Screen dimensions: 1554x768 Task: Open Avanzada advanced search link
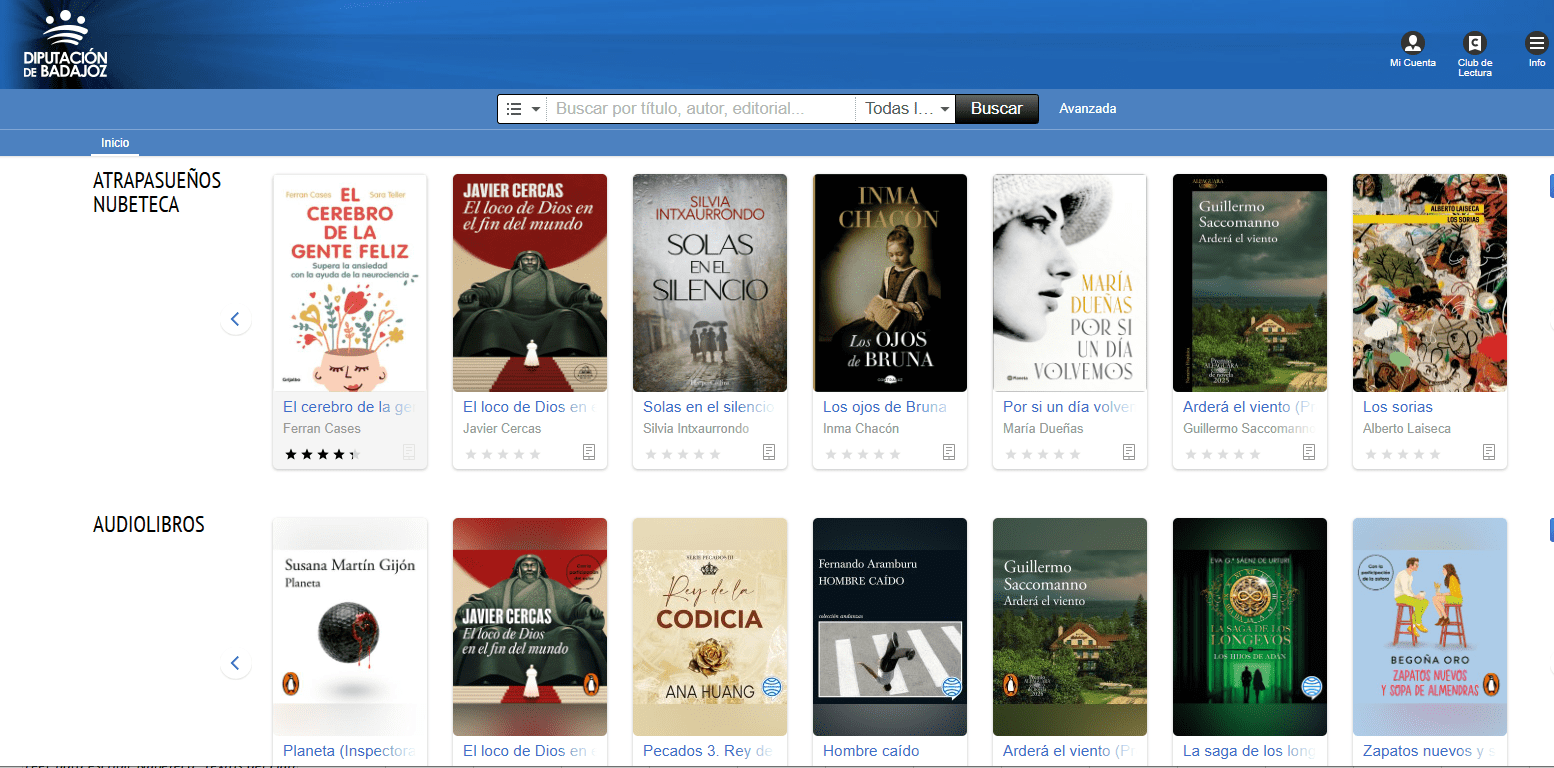(x=1087, y=109)
